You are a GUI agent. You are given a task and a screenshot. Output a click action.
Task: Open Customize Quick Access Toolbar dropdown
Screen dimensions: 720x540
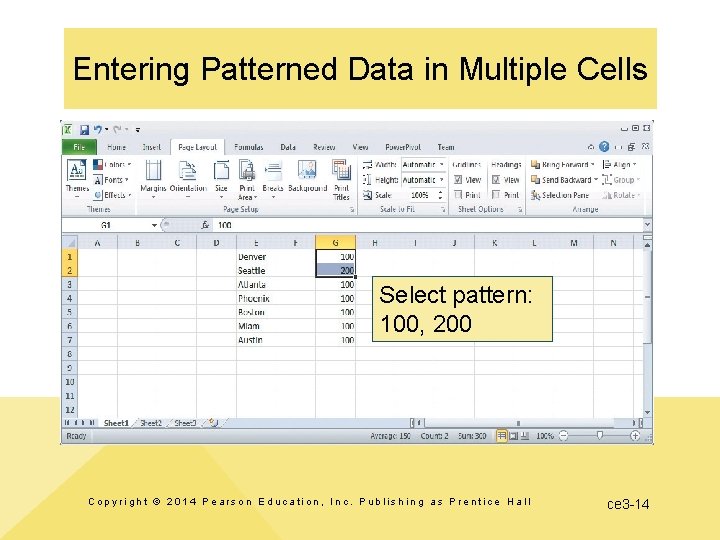[x=137, y=130]
